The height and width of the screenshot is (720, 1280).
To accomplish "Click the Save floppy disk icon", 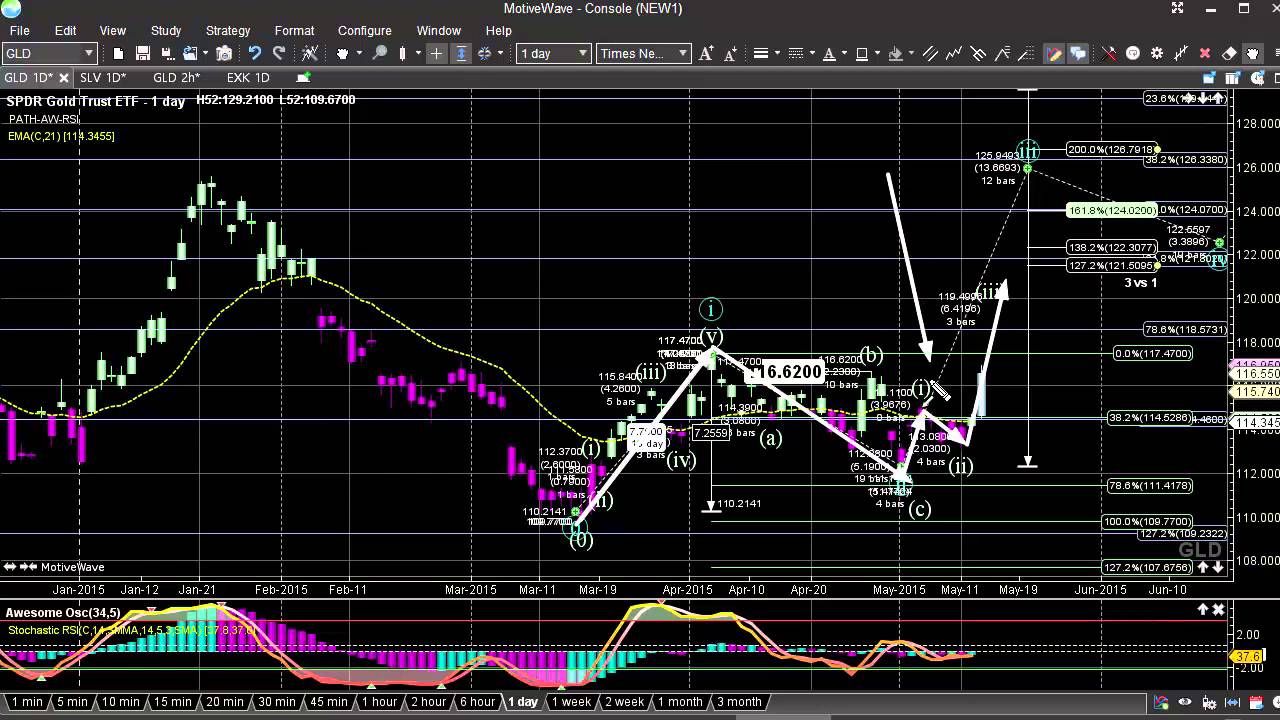I will pyautogui.click(x=143, y=53).
